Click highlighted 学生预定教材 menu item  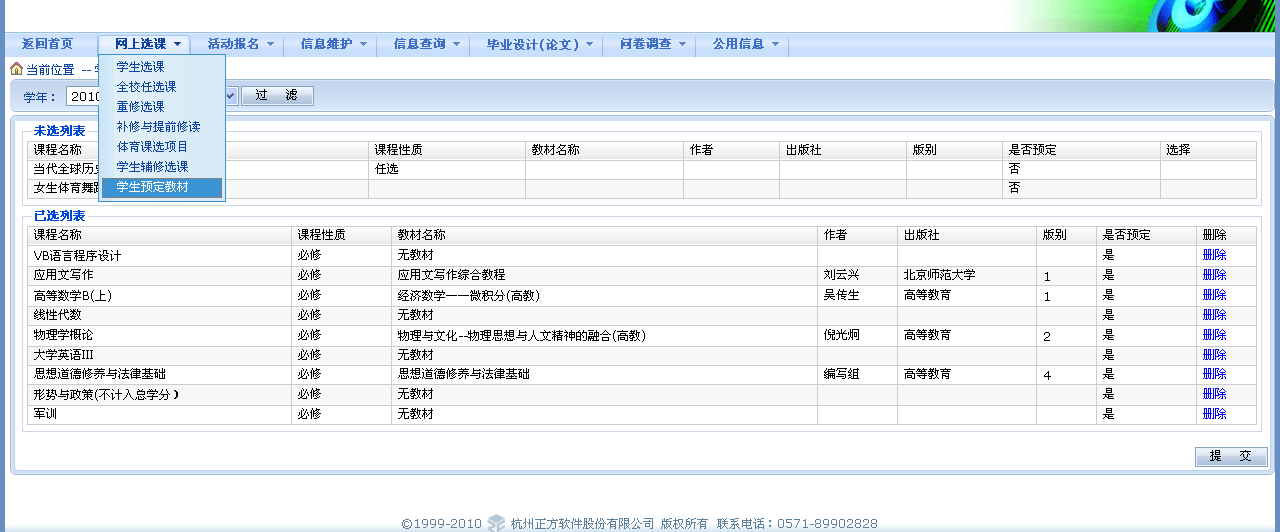pos(152,187)
